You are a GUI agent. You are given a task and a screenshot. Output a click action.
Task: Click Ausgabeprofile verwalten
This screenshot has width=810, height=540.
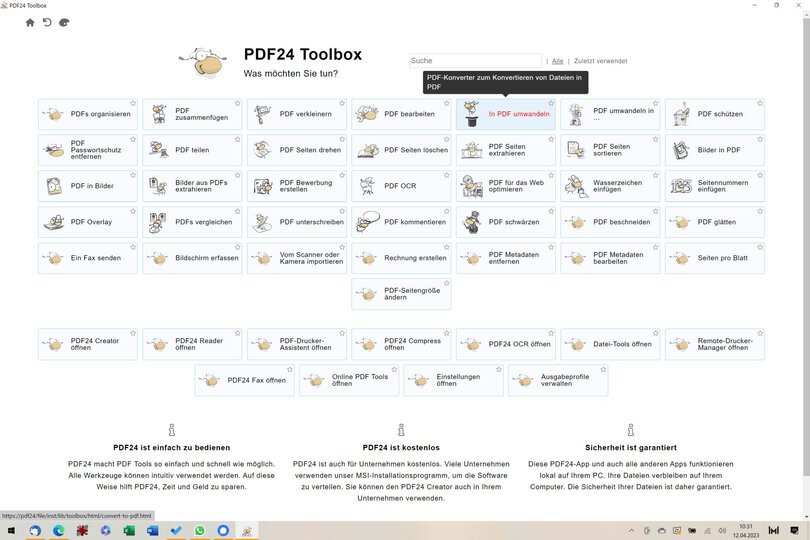(x=558, y=380)
